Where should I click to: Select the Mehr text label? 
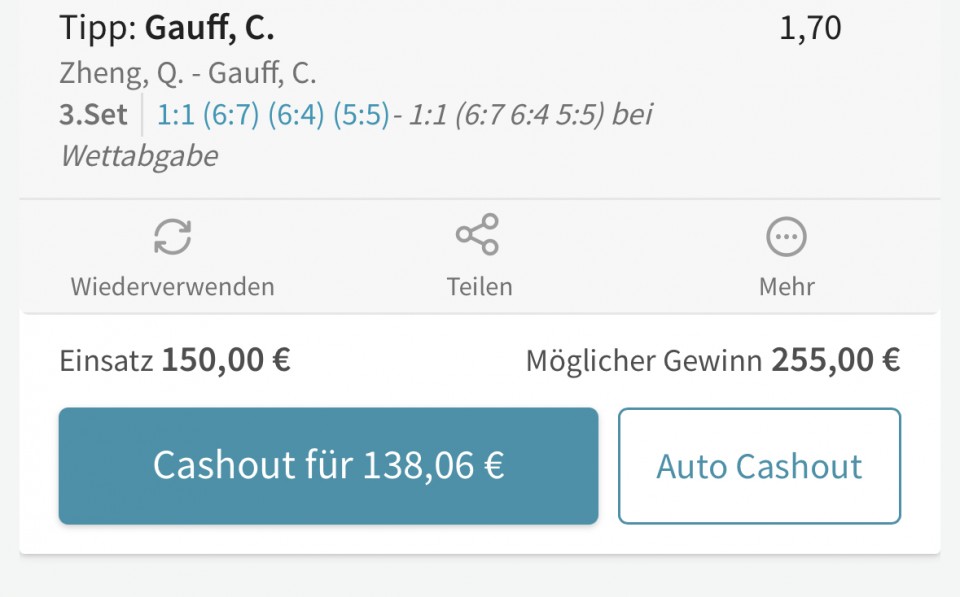(x=787, y=287)
